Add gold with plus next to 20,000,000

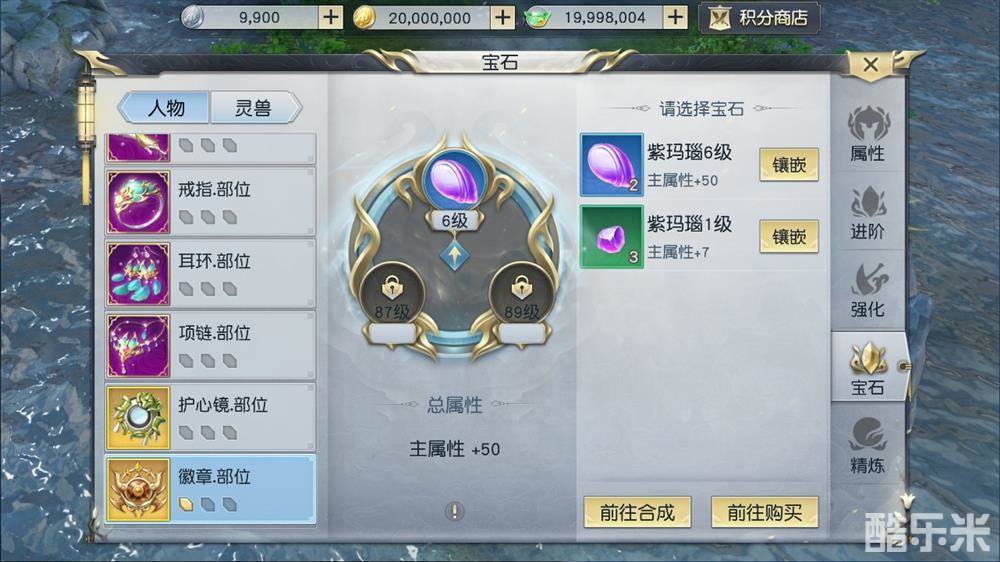pyautogui.click(x=503, y=17)
